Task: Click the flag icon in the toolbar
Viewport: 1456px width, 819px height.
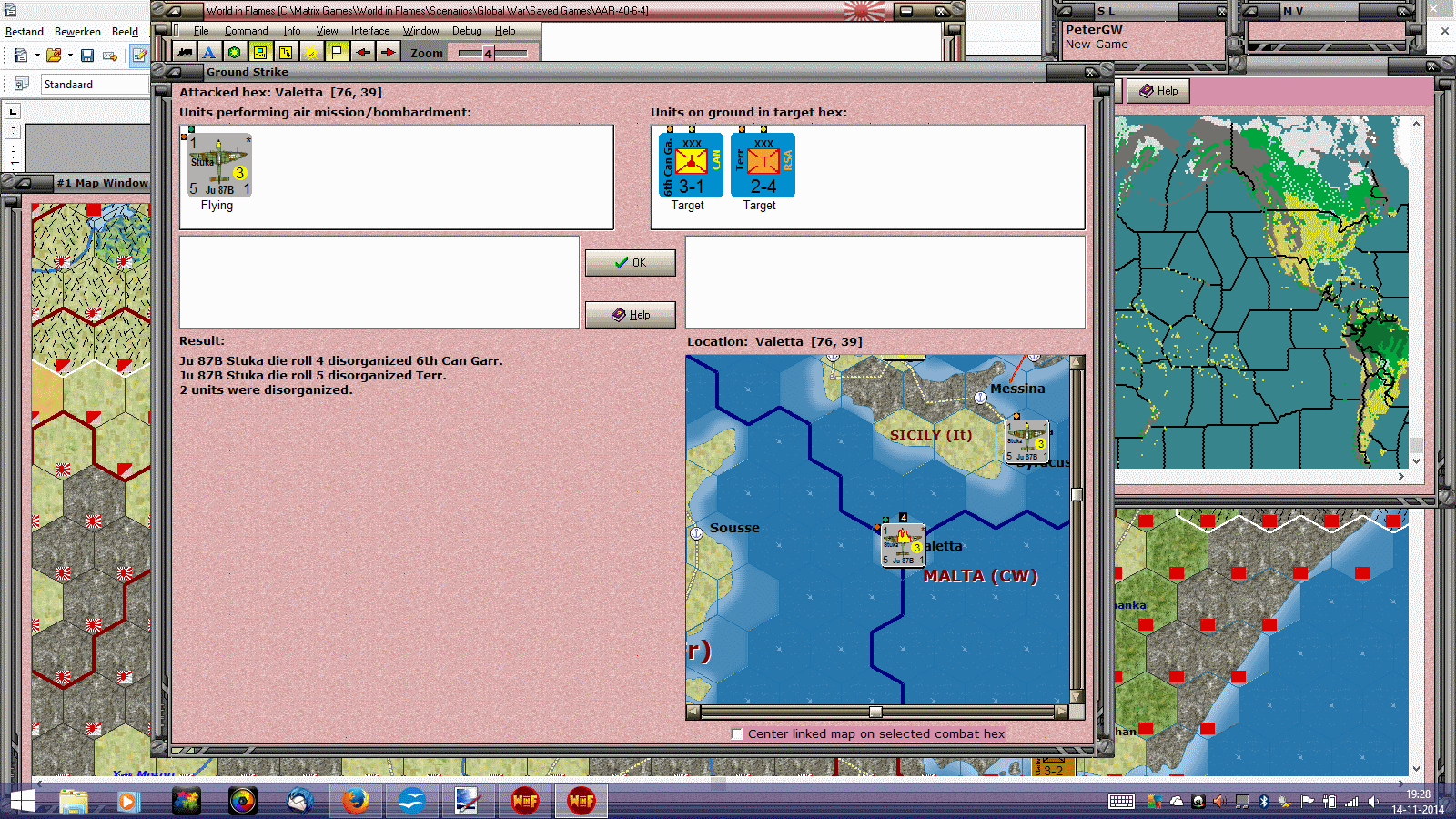Action: click(x=337, y=53)
